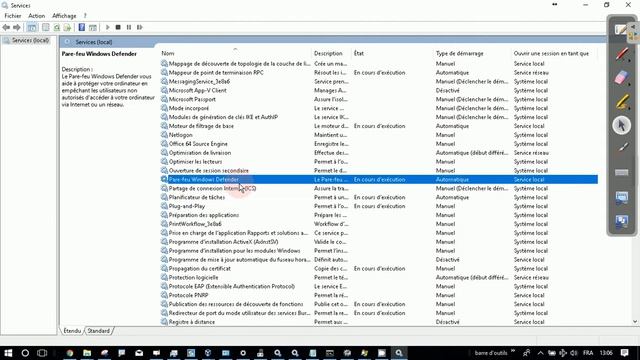Select the Microsoft App-V Client service
This screenshot has width=640, height=360.
[x=198, y=91]
